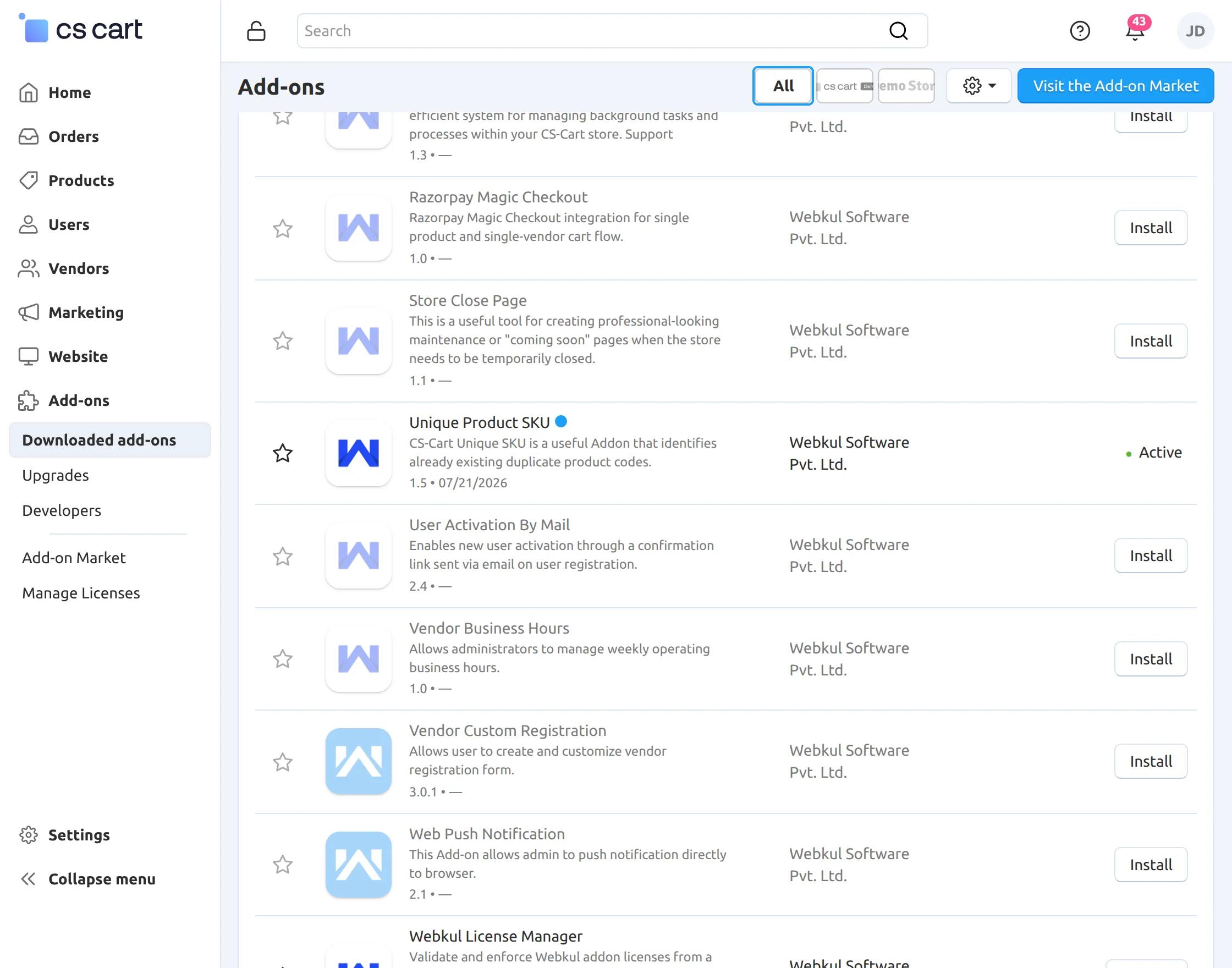This screenshot has width=1232, height=968.
Task: Open Store Close Page title link
Action: (x=468, y=300)
